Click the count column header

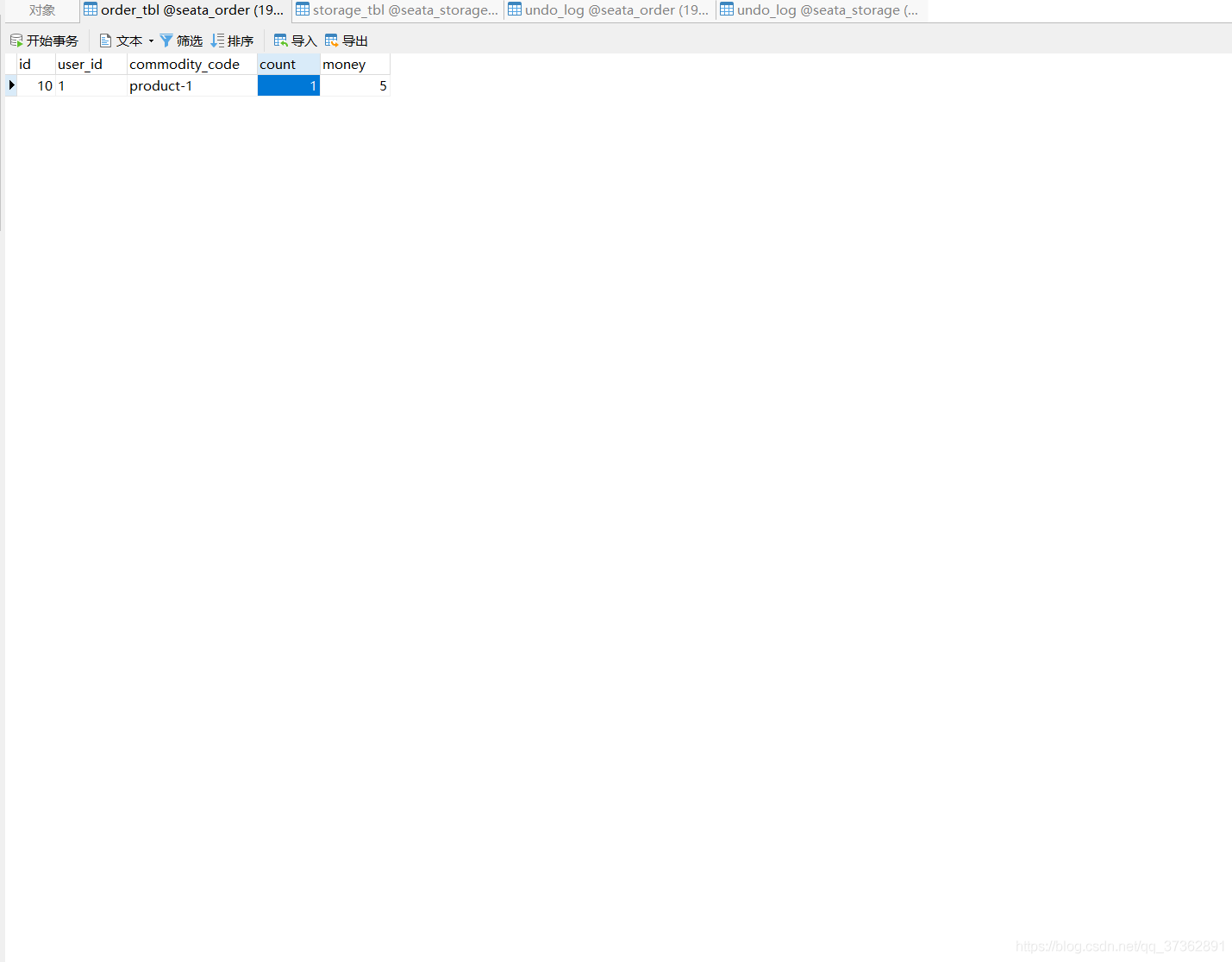point(289,64)
